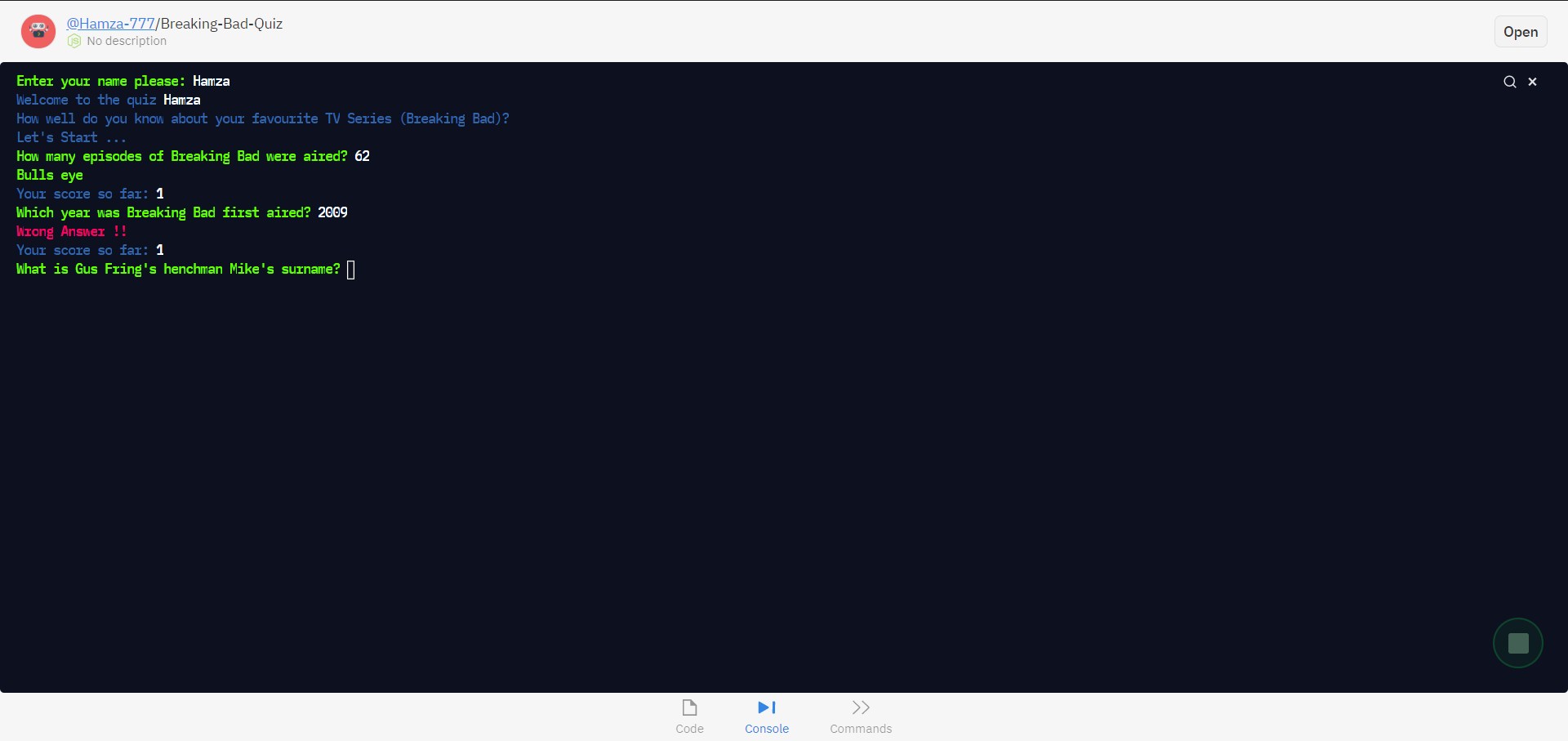Click the red 'Wrong Answer !!' line
This screenshot has width=1568, height=741.
pos(72,231)
